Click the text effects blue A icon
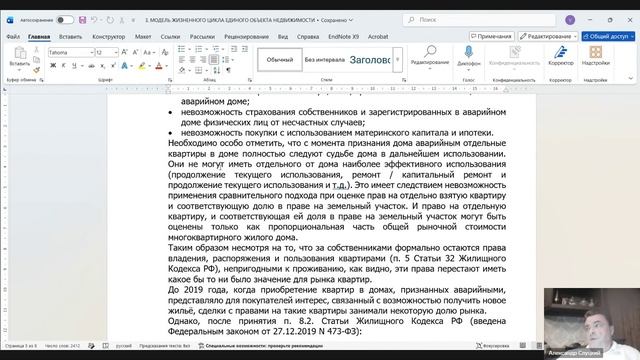Viewport: 640px width, 360px height. [x=124, y=66]
